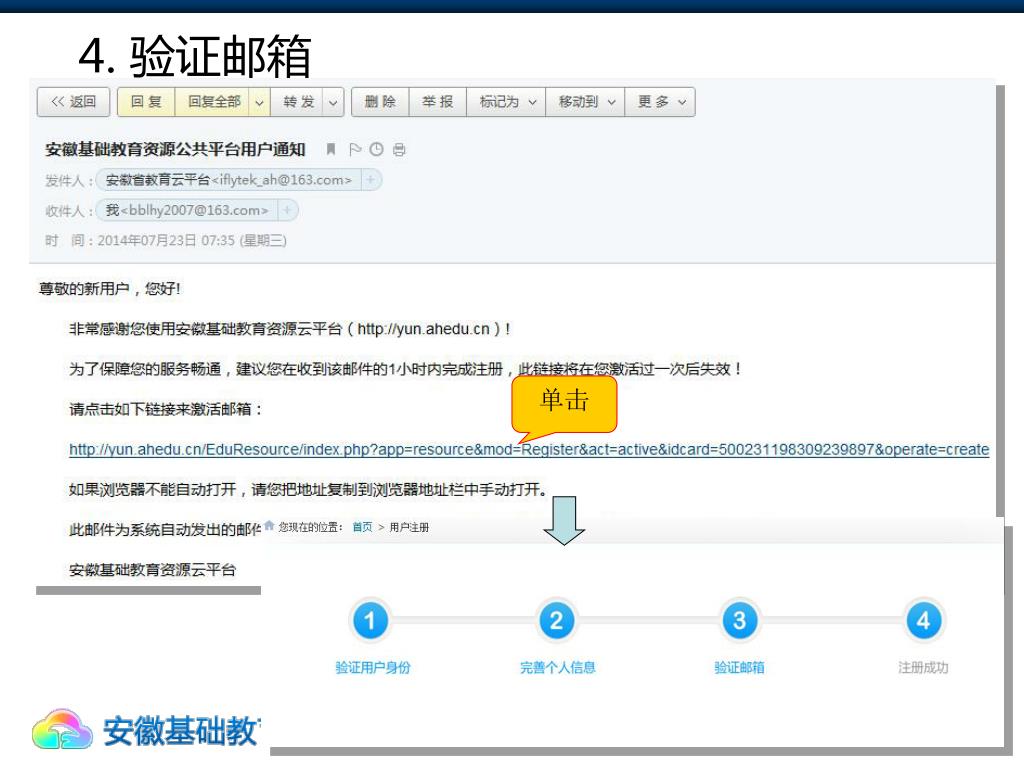Expand the 转发 dropdown arrow
The width and height of the screenshot is (1024, 768).
point(331,101)
